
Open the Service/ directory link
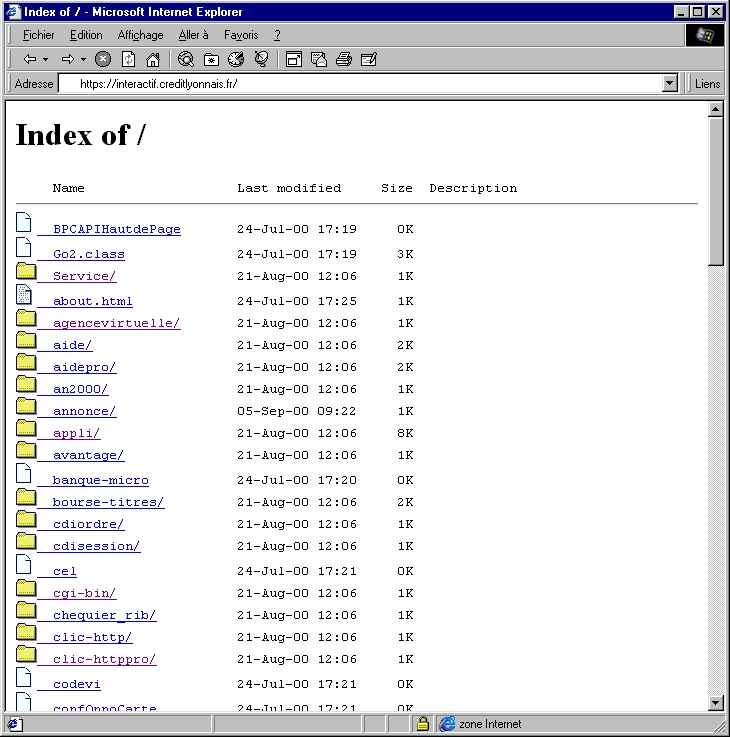(84, 276)
